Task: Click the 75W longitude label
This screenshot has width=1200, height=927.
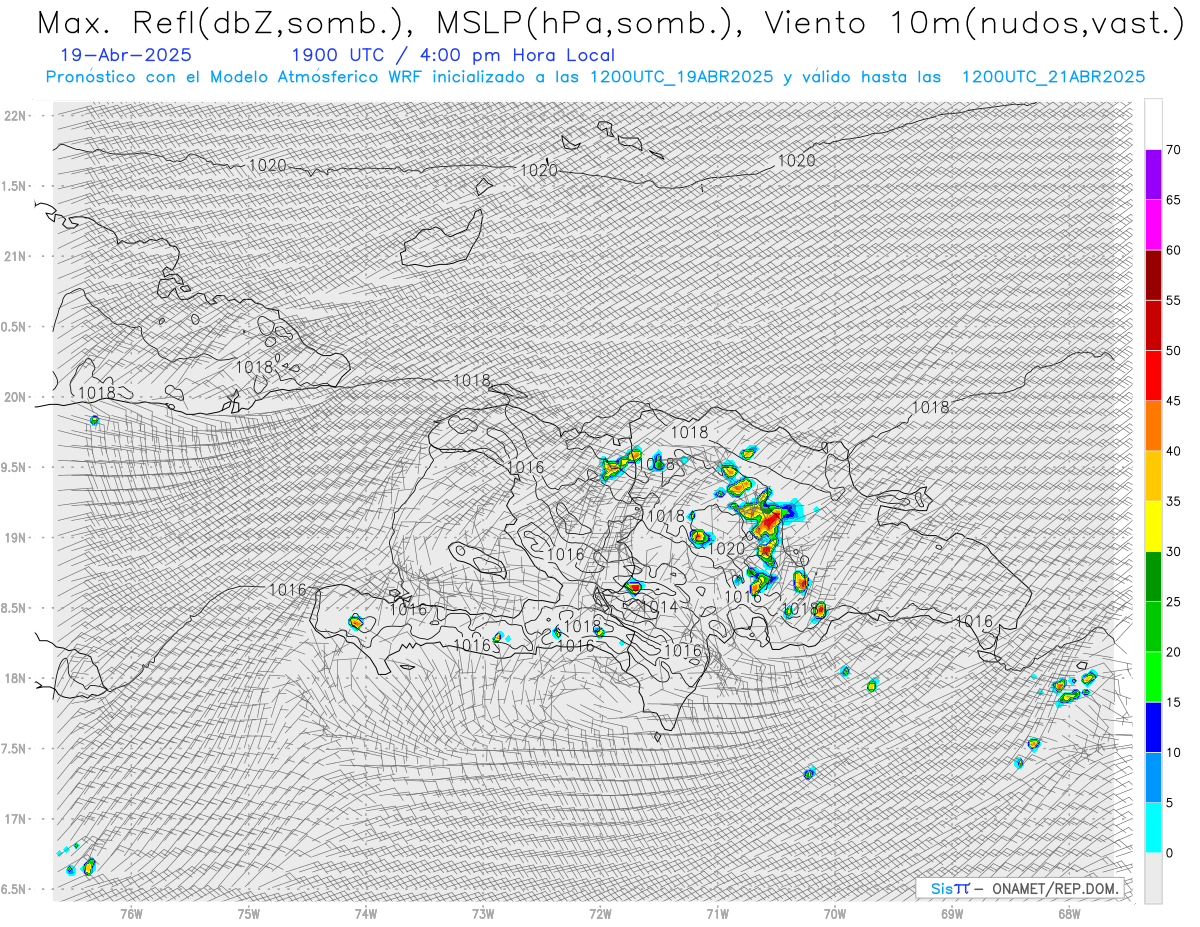Action: tap(249, 914)
